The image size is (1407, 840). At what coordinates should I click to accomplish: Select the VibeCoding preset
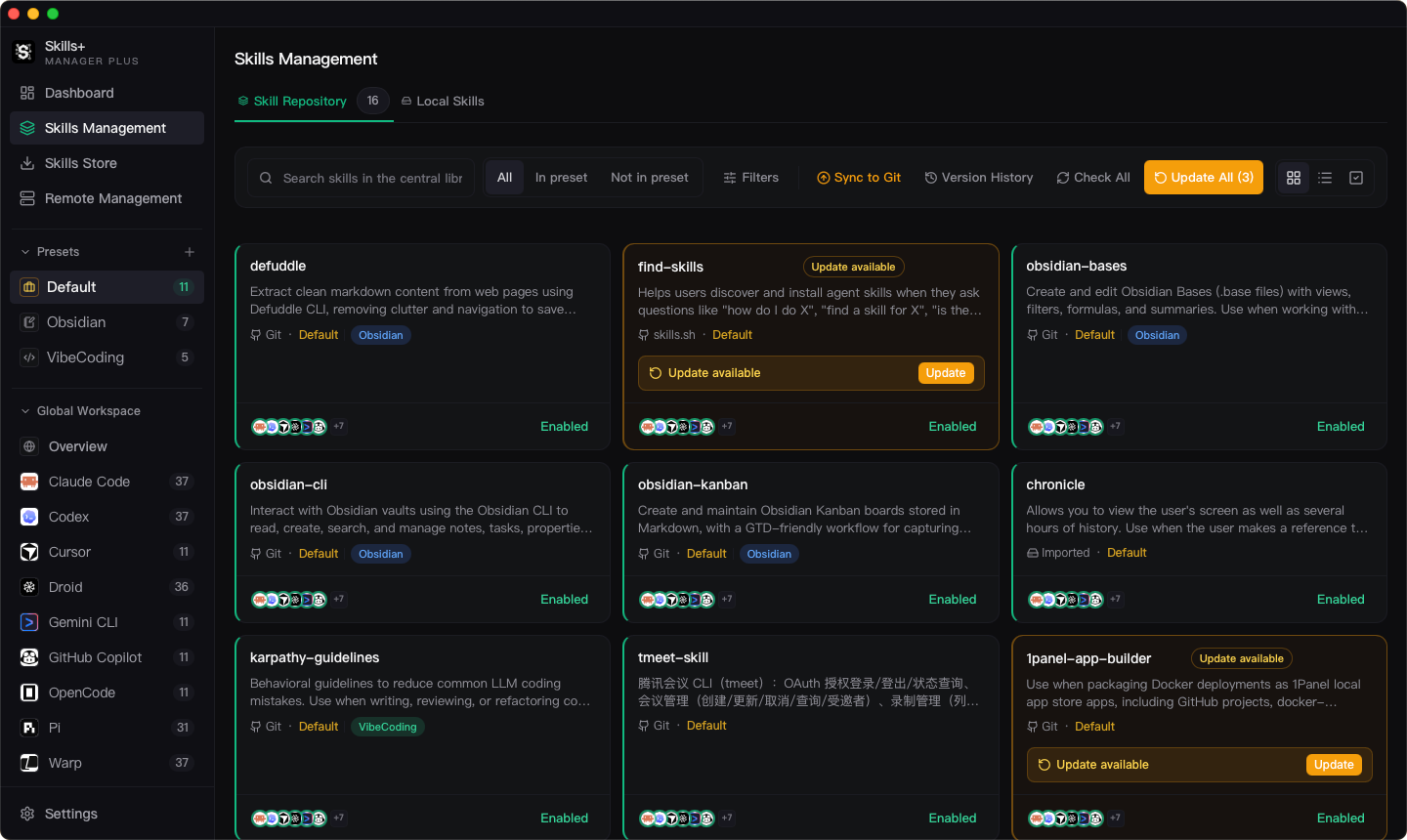tap(107, 357)
